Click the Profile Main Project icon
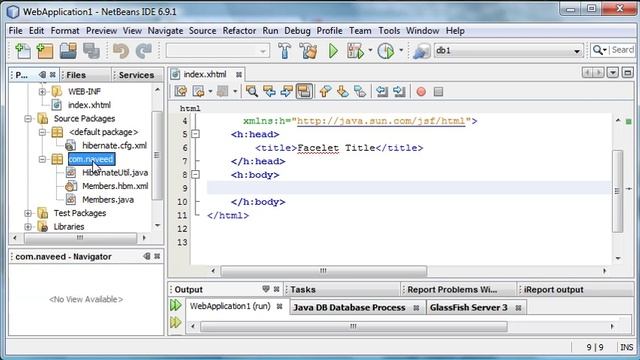640x360 pixels. tap(385, 51)
